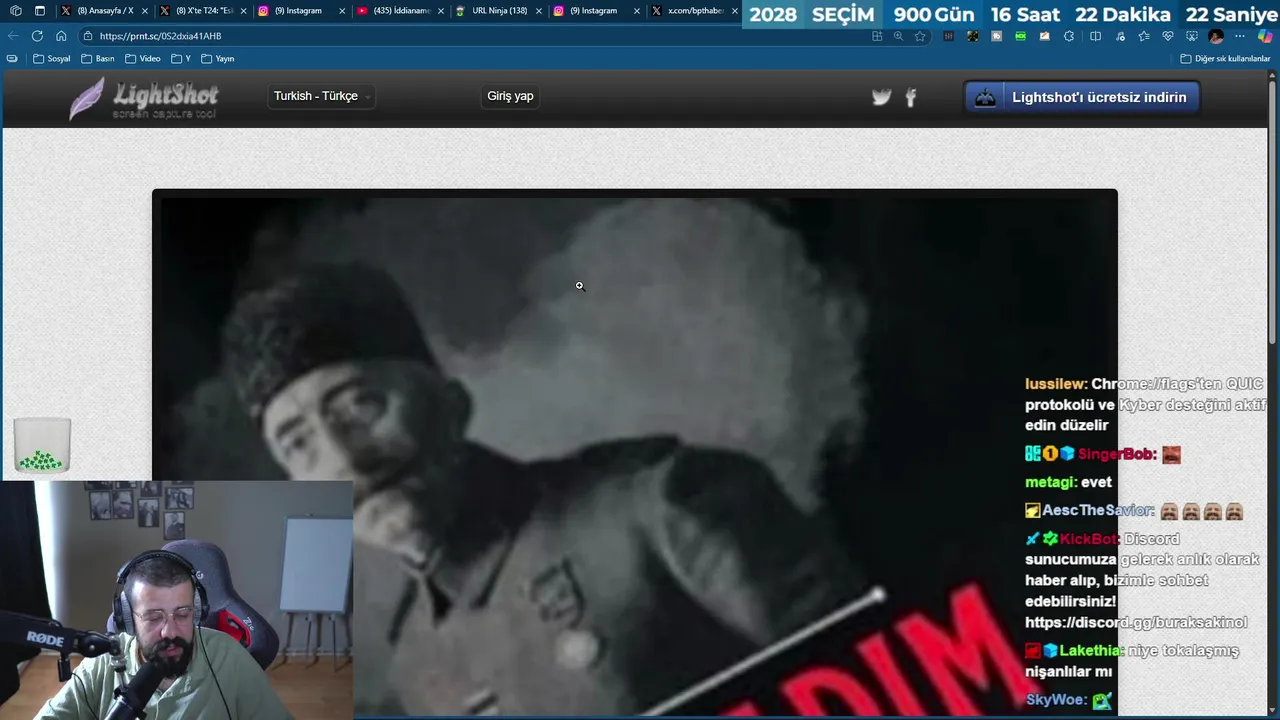Open the Video bookmarks folder
The image size is (1280, 720).
[143, 59]
